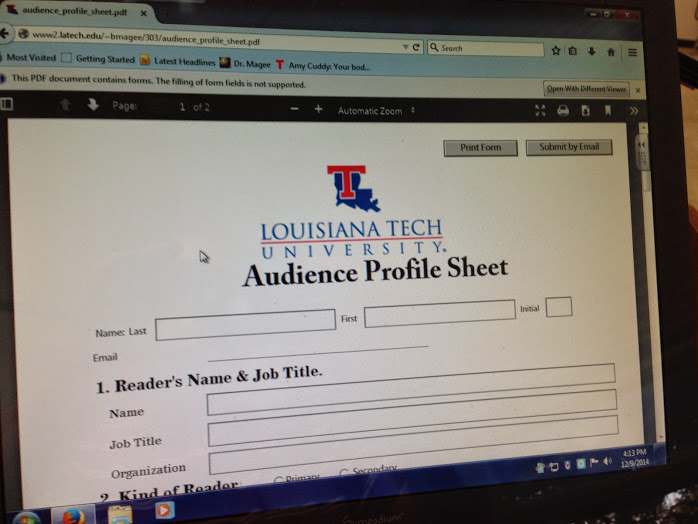Show bookmarks list icon
The image size is (698, 524).
click(x=573, y=51)
